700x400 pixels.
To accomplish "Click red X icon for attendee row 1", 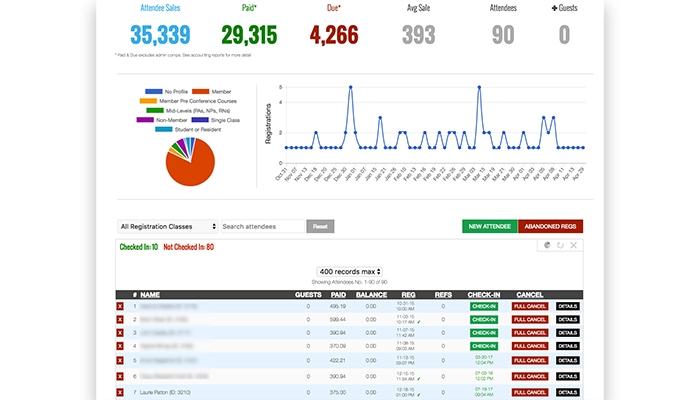I will tap(120, 306).
